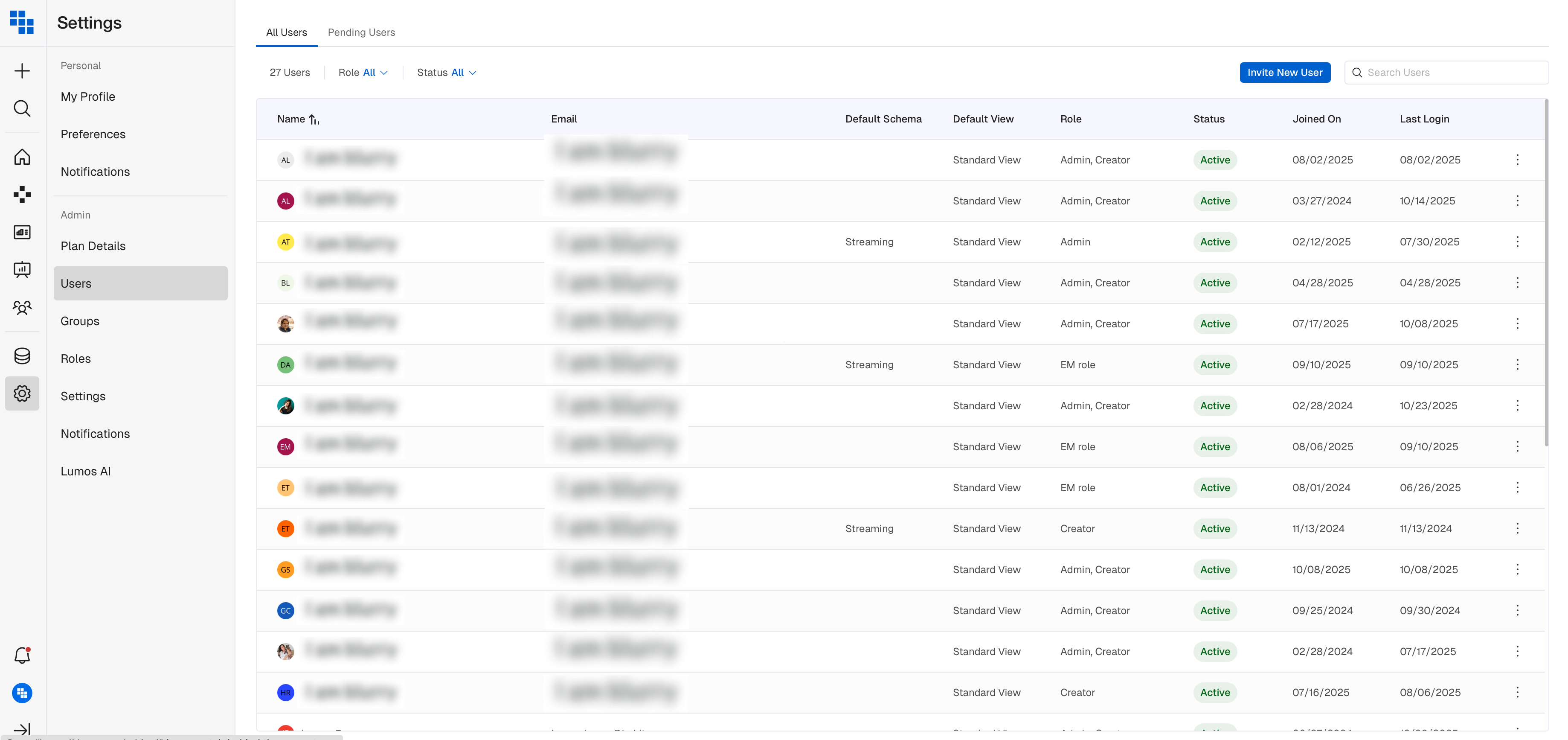Viewport: 1568px width, 740px height.
Task: Open Roles in admin menu
Action: (75, 359)
